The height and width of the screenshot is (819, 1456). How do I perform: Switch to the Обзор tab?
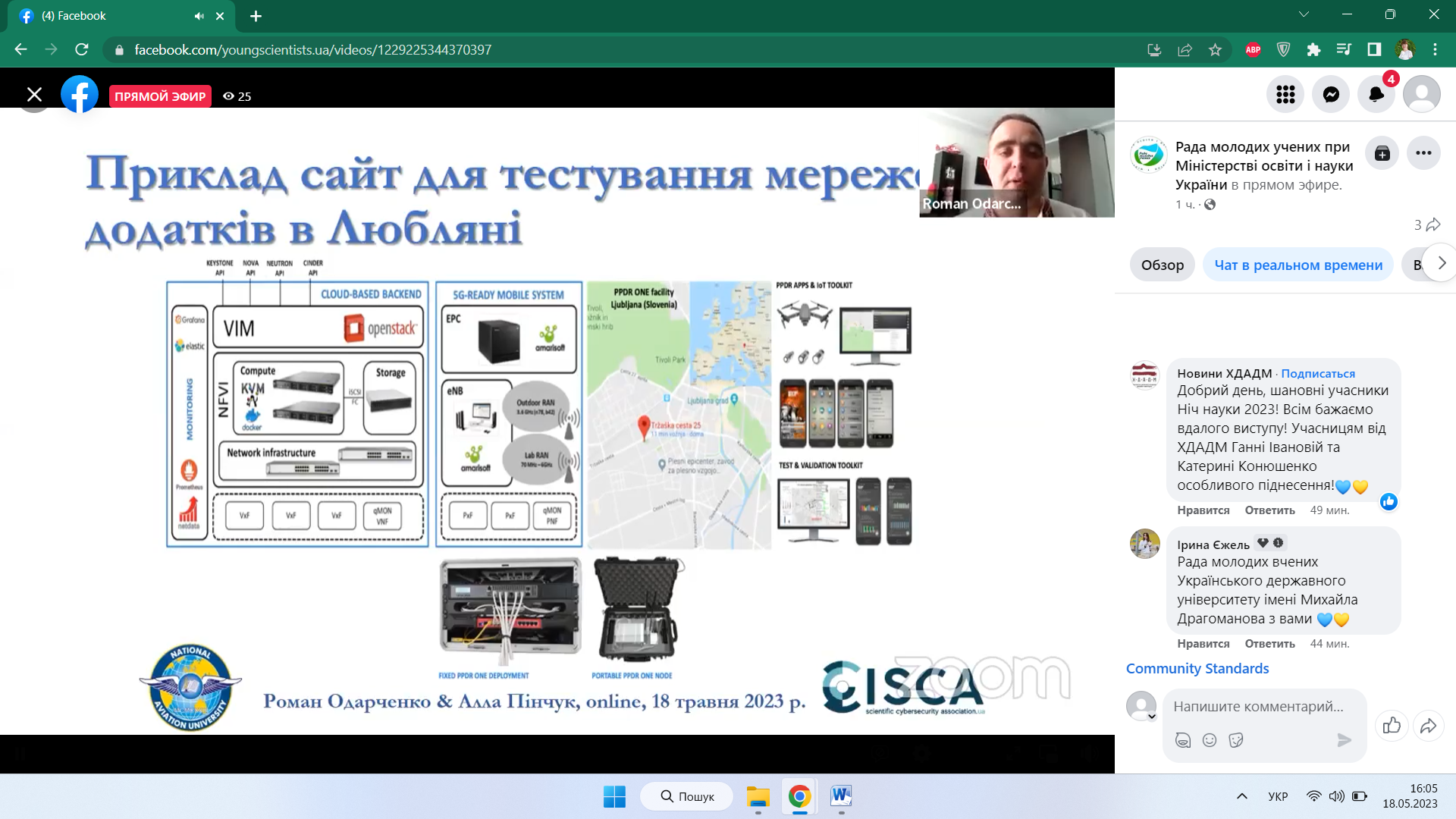tap(1162, 265)
